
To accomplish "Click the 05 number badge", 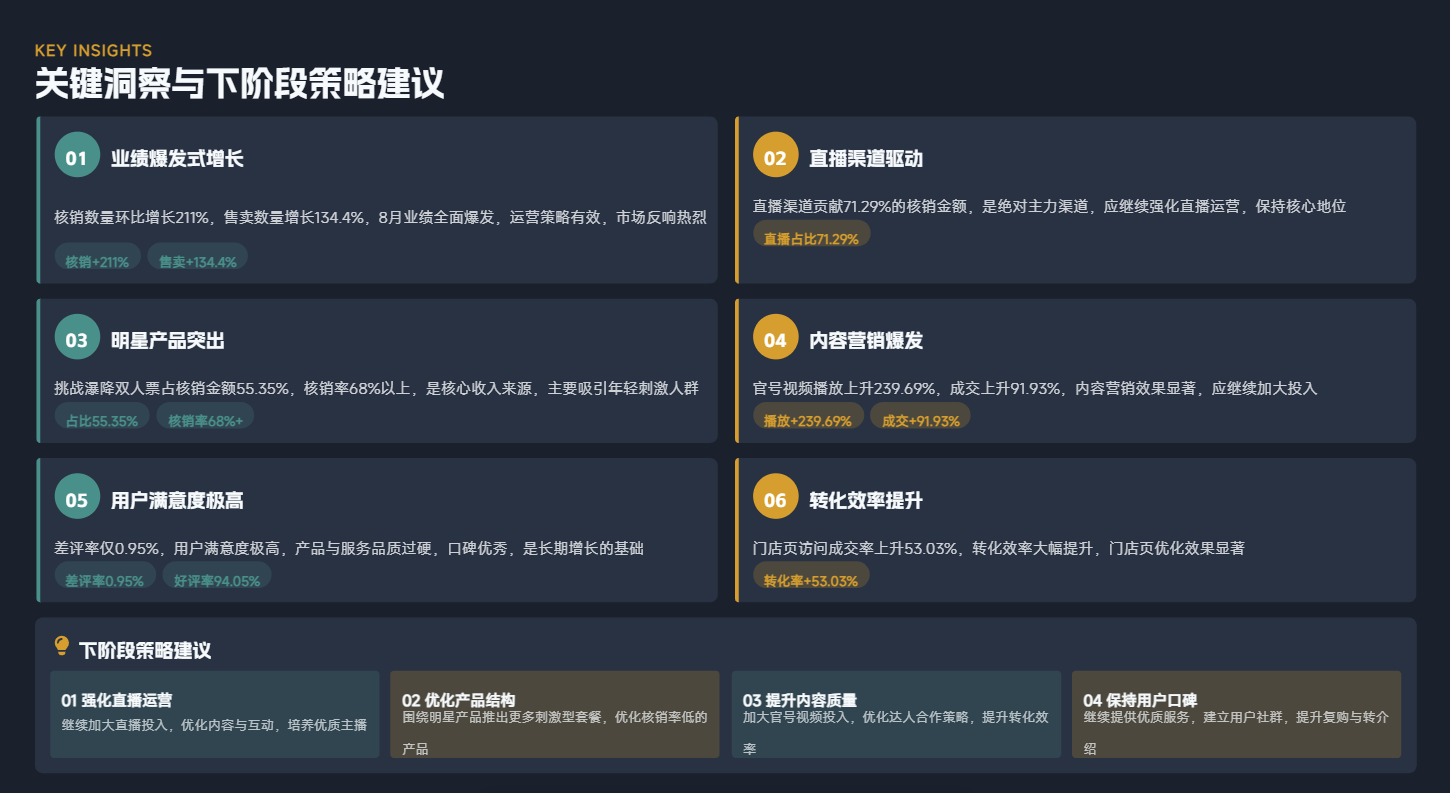I will [x=77, y=497].
